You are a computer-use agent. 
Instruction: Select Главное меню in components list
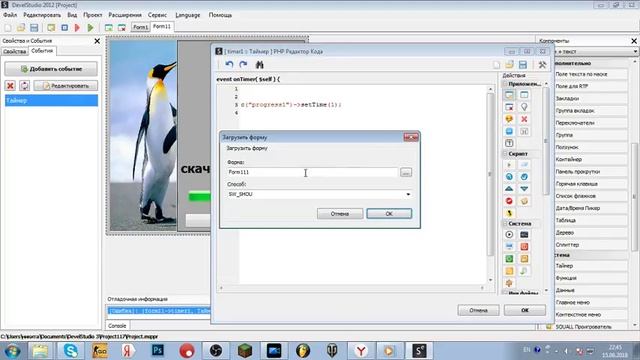(x=591, y=302)
